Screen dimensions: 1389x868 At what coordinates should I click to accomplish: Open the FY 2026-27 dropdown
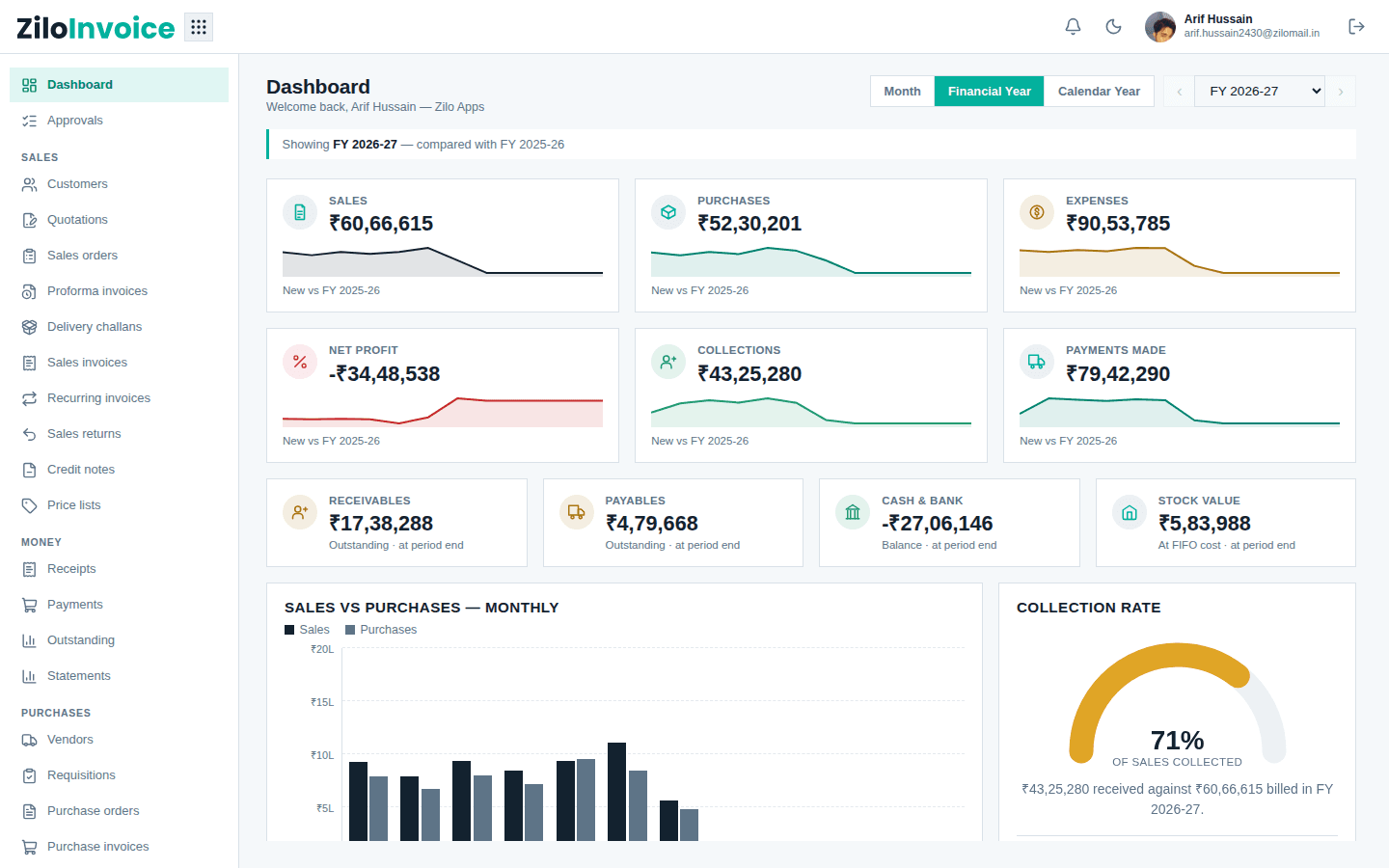click(1260, 91)
